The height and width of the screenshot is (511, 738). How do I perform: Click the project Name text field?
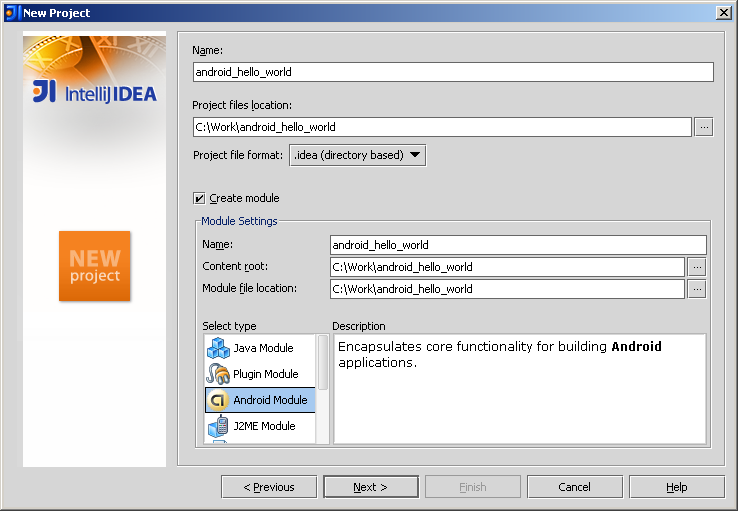coord(452,72)
